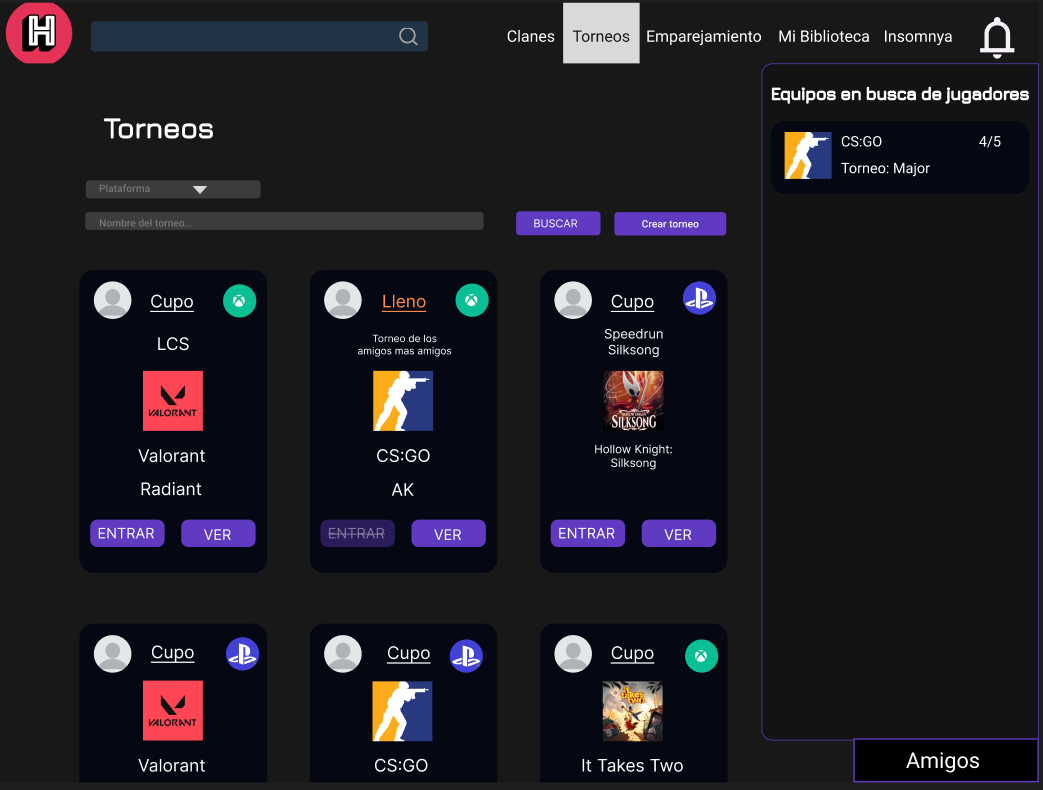Click the BUSCAR button
This screenshot has height=790, width=1043.
pyautogui.click(x=558, y=223)
